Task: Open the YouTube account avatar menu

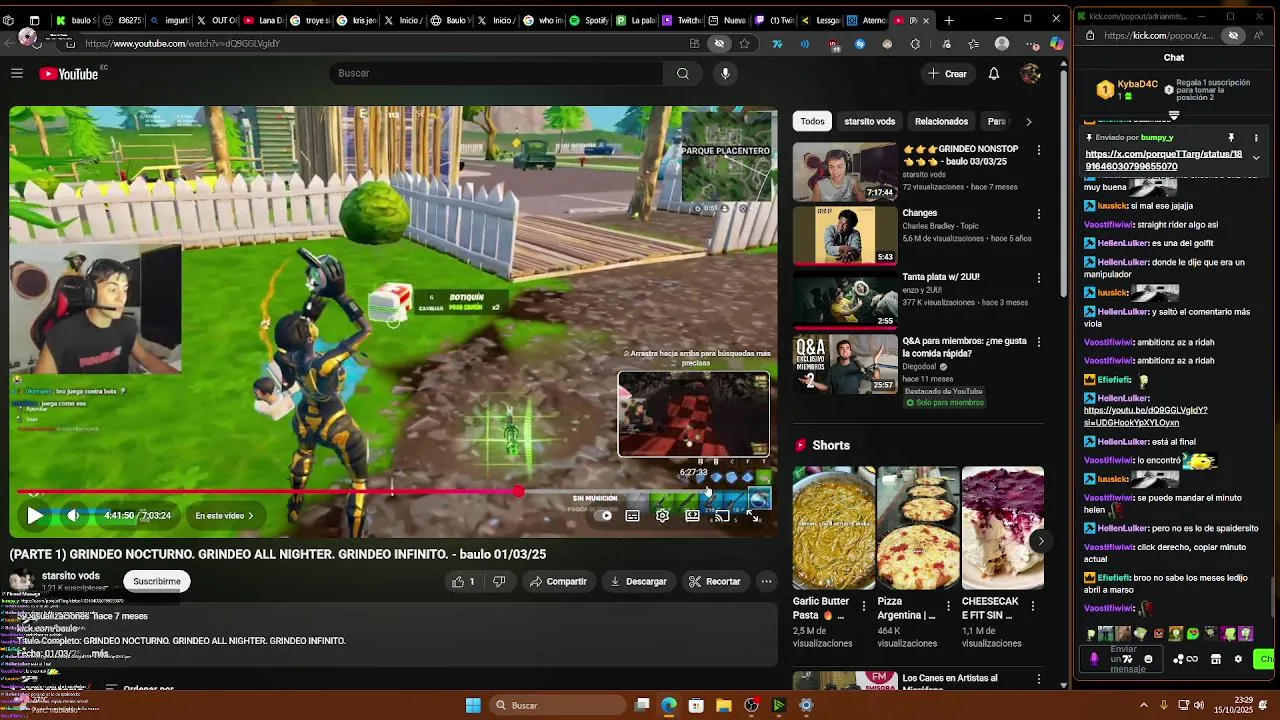Action: click(x=1030, y=73)
